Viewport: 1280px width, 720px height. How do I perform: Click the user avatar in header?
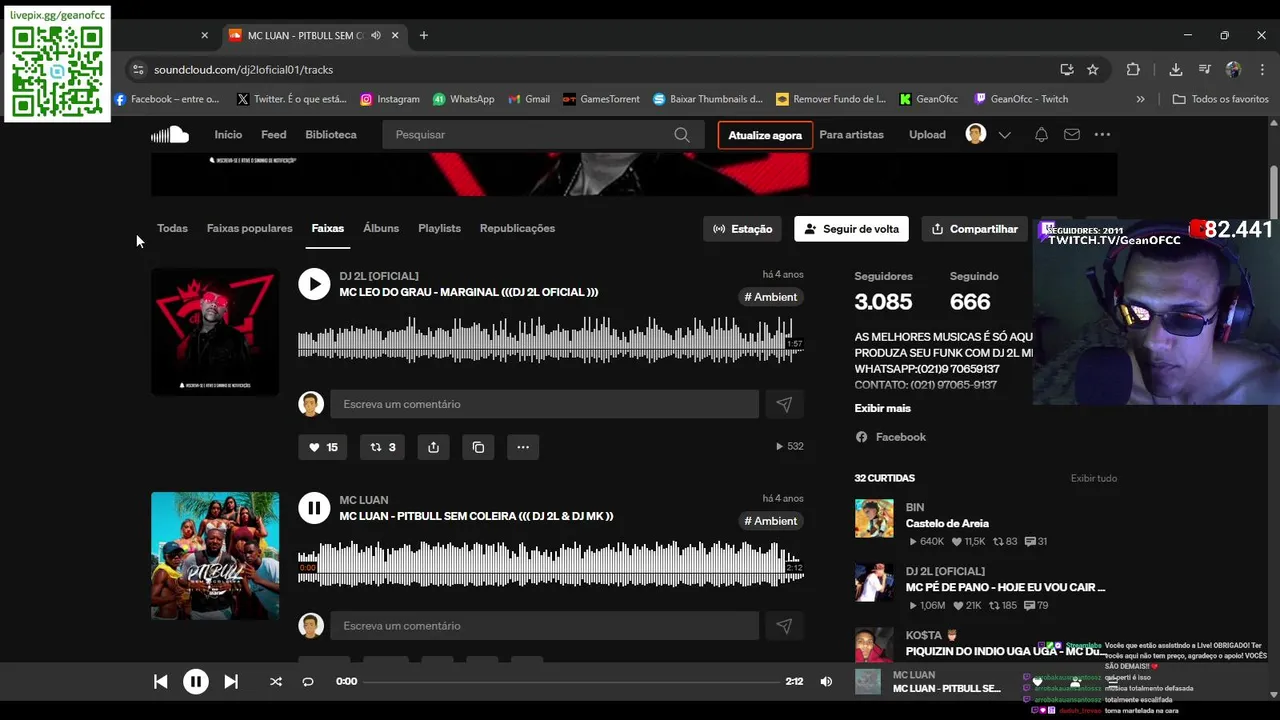point(976,134)
